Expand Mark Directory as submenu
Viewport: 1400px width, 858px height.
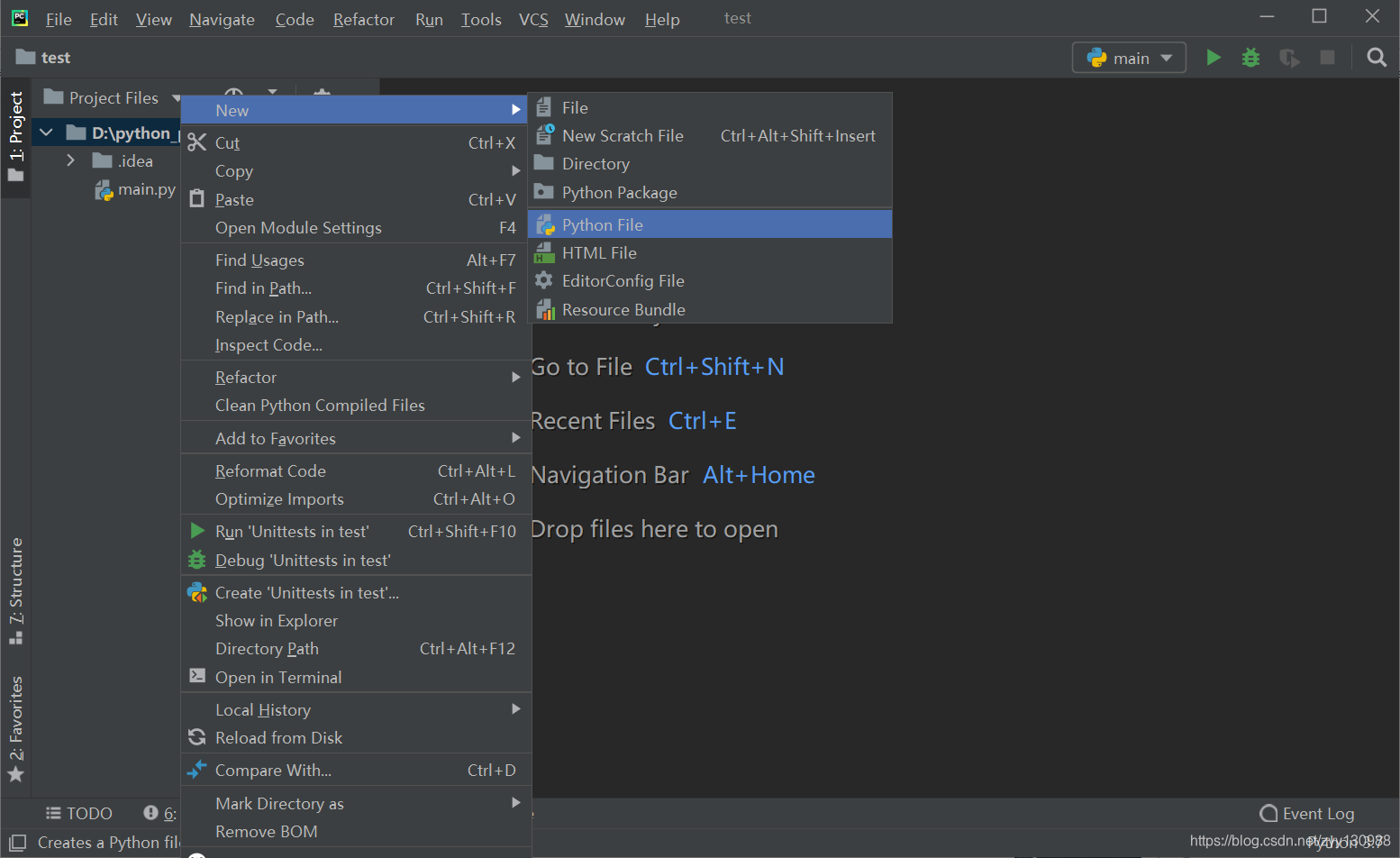356,804
